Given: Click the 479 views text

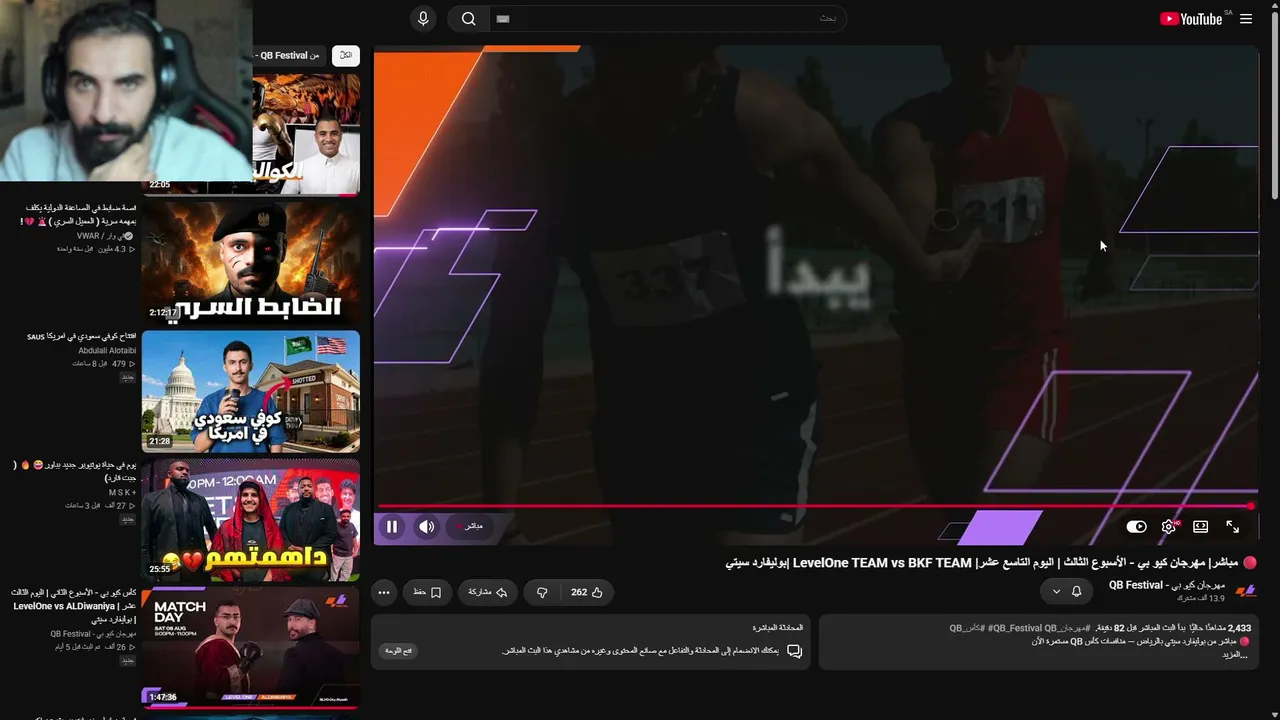Looking at the screenshot, I should tap(123, 364).
